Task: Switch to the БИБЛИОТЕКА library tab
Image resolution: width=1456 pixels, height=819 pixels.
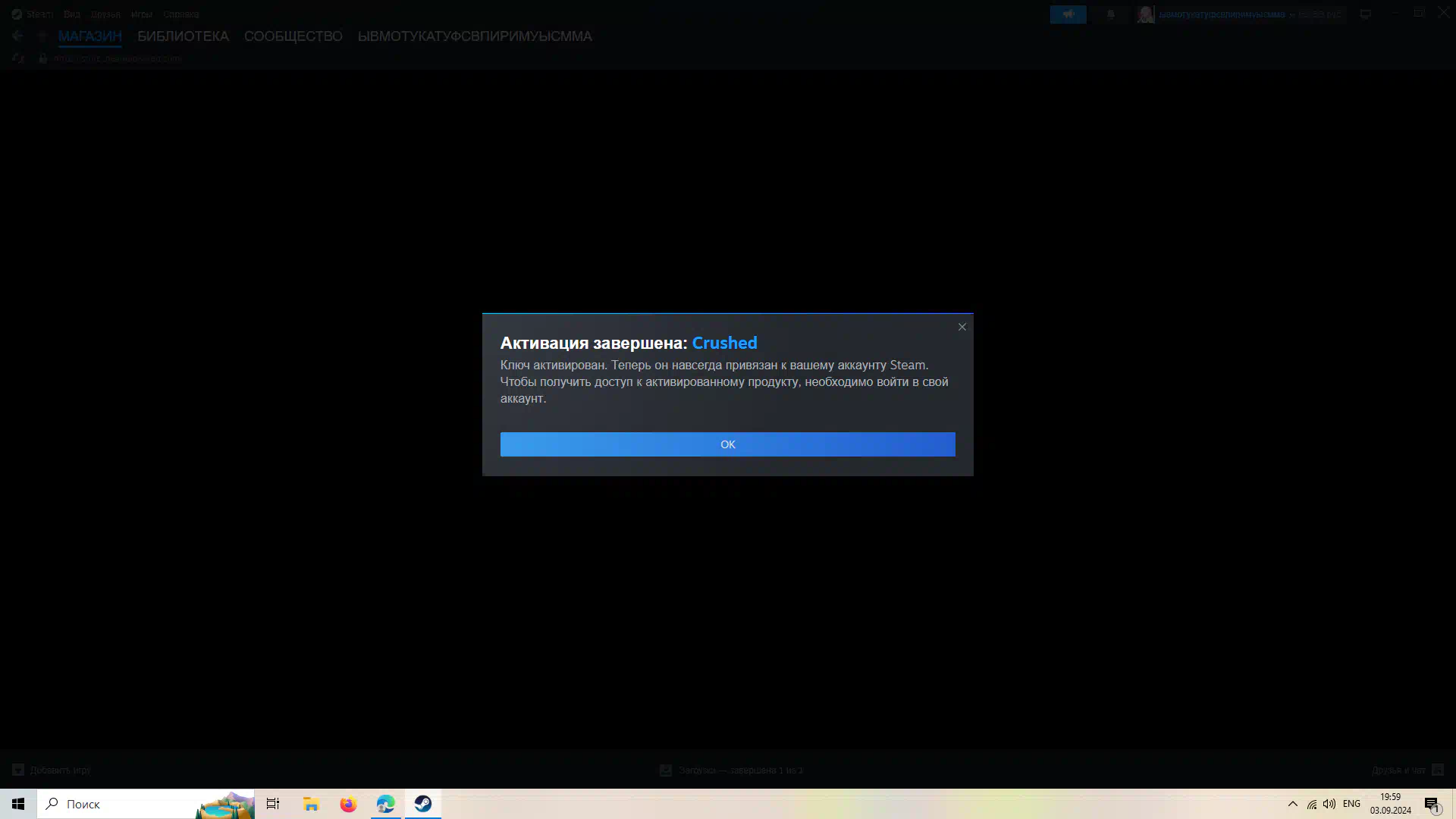Action: tap(183, 36)
